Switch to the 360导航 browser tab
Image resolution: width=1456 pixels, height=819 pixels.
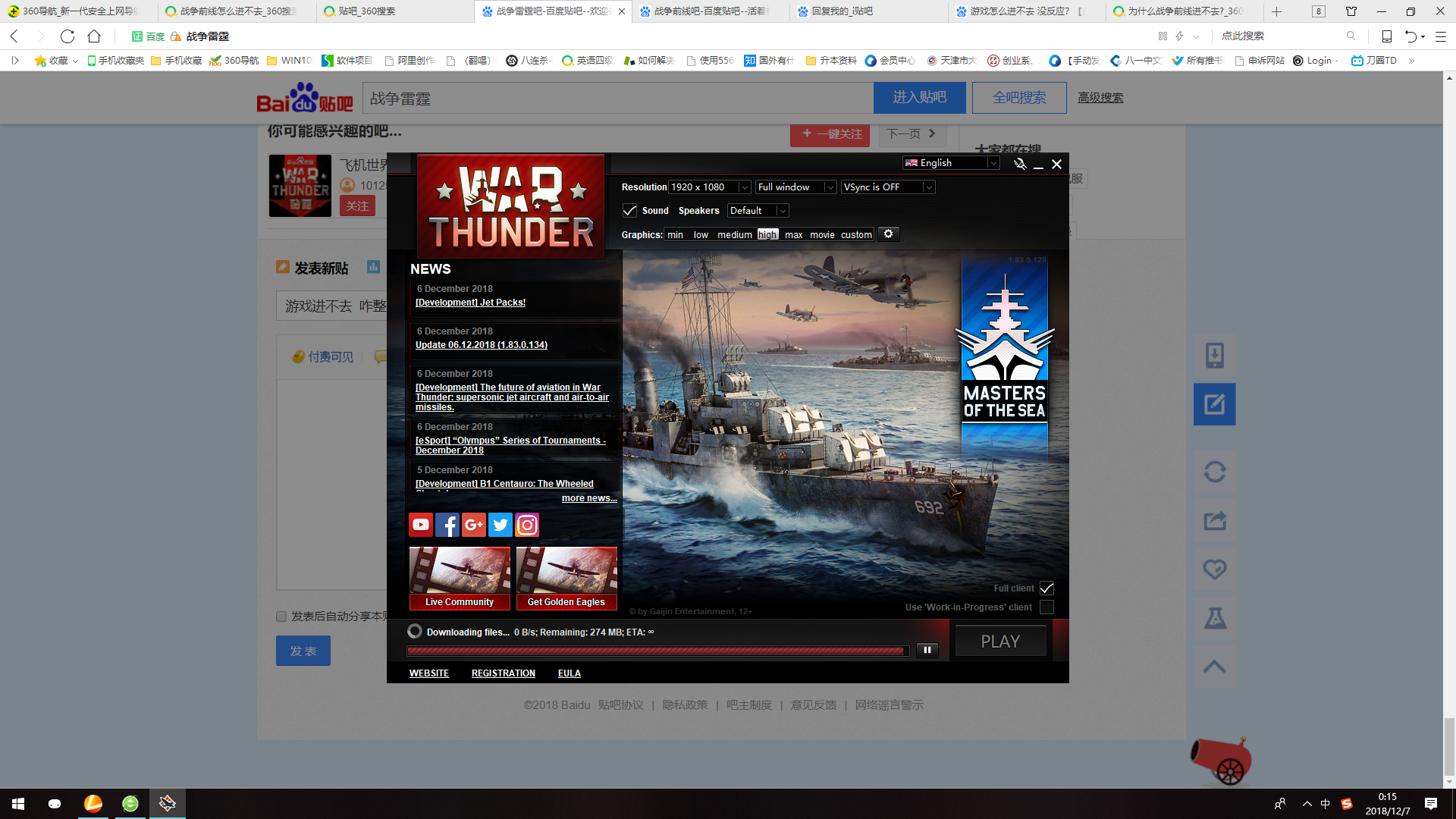point(79,11)
